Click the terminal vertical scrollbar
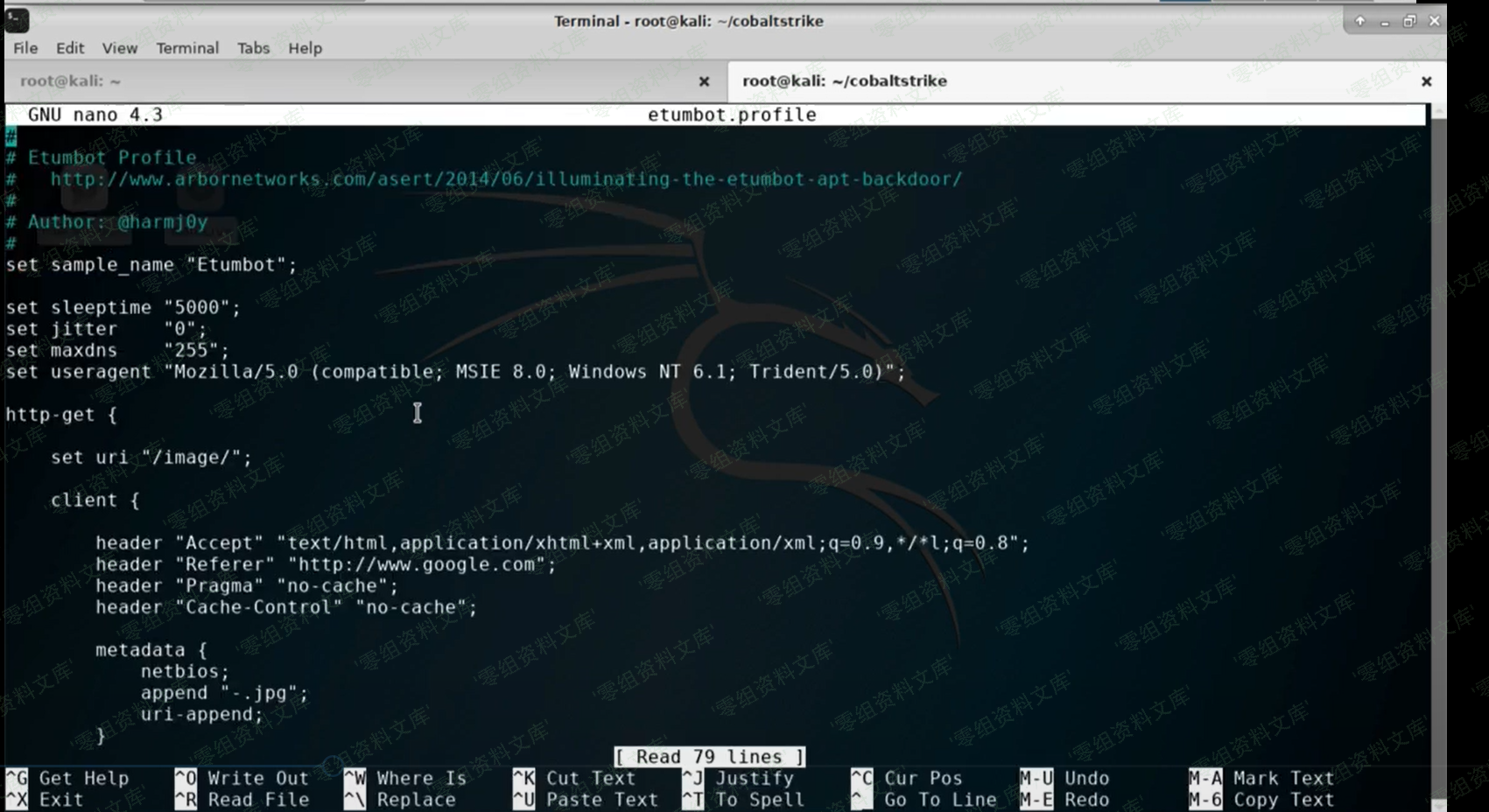This screenshot has height=812, width=1489. click(1437, 437)
